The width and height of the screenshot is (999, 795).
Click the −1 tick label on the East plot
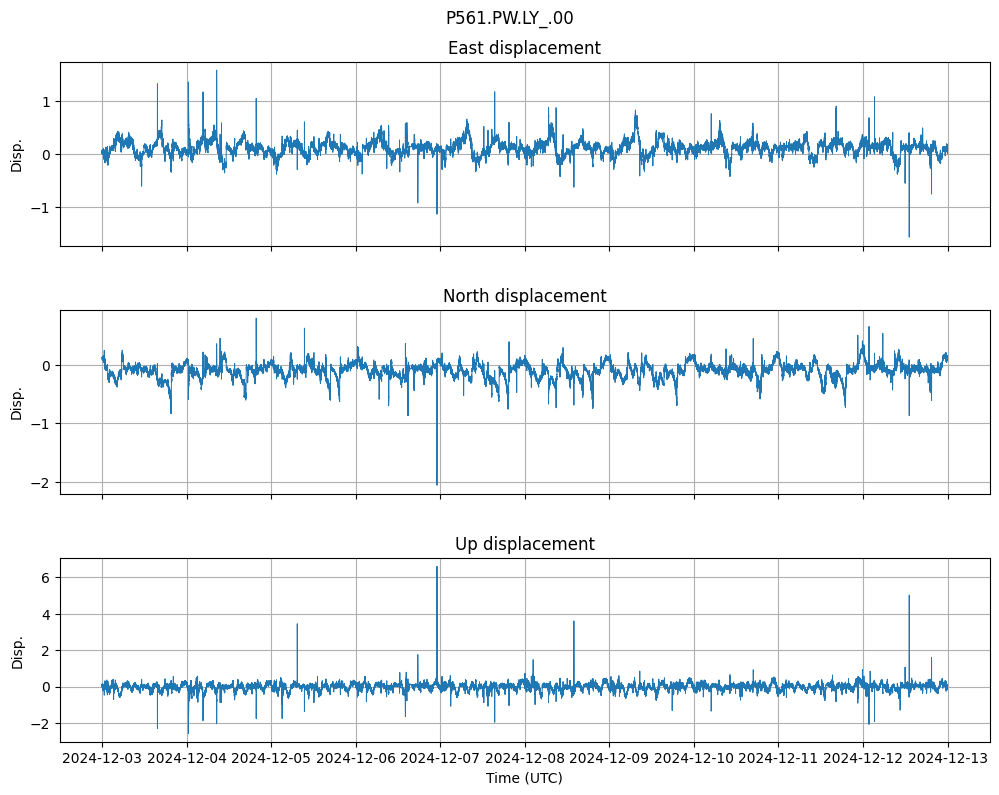(42, 208)
